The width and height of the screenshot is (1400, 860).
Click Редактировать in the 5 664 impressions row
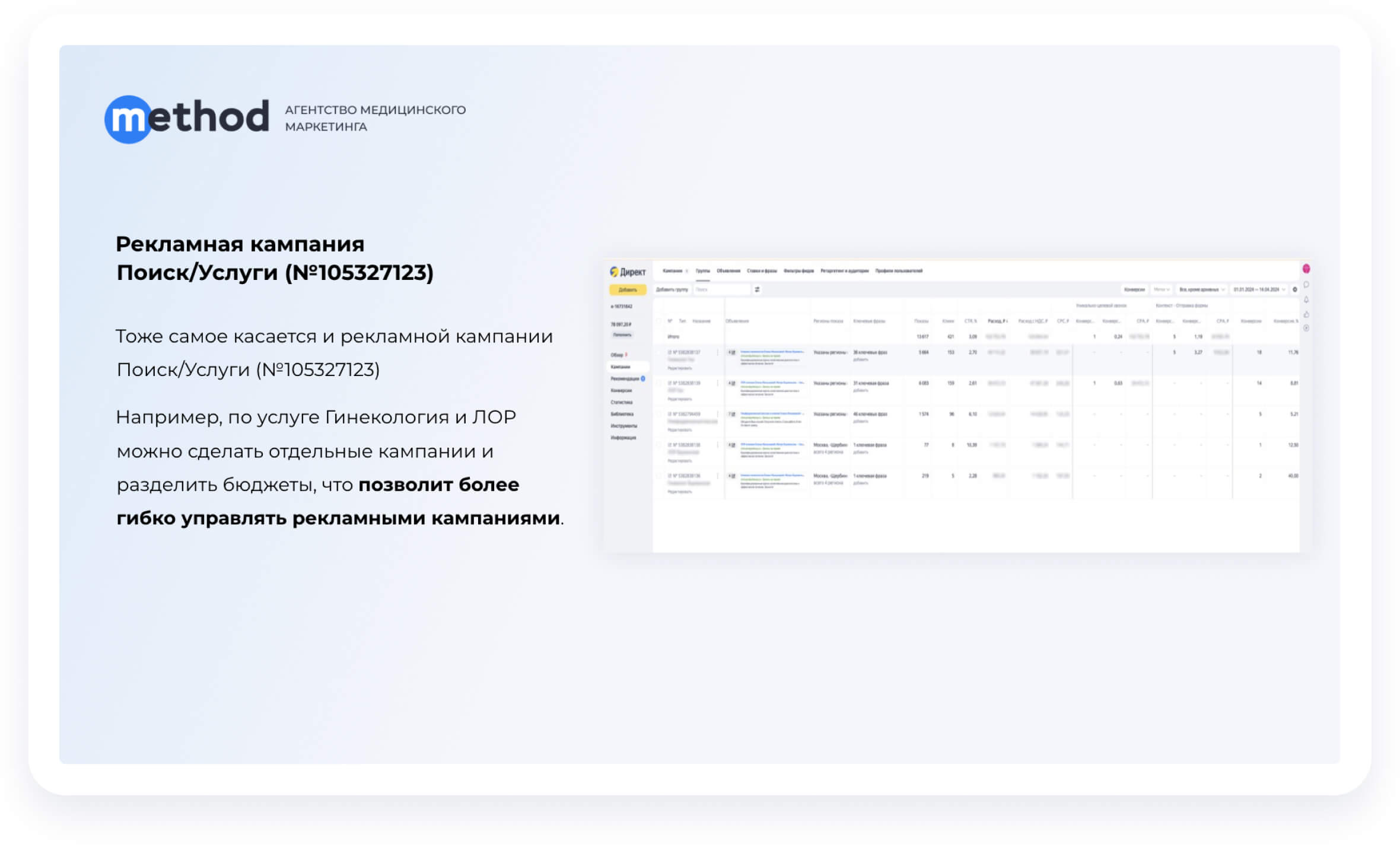[x=679, y=368]
